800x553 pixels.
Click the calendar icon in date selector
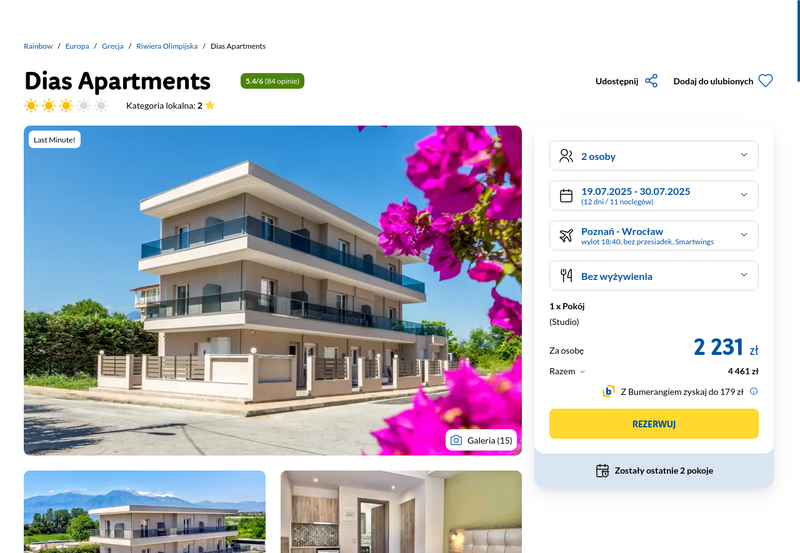pyautogui.click(x=566, y=195)
